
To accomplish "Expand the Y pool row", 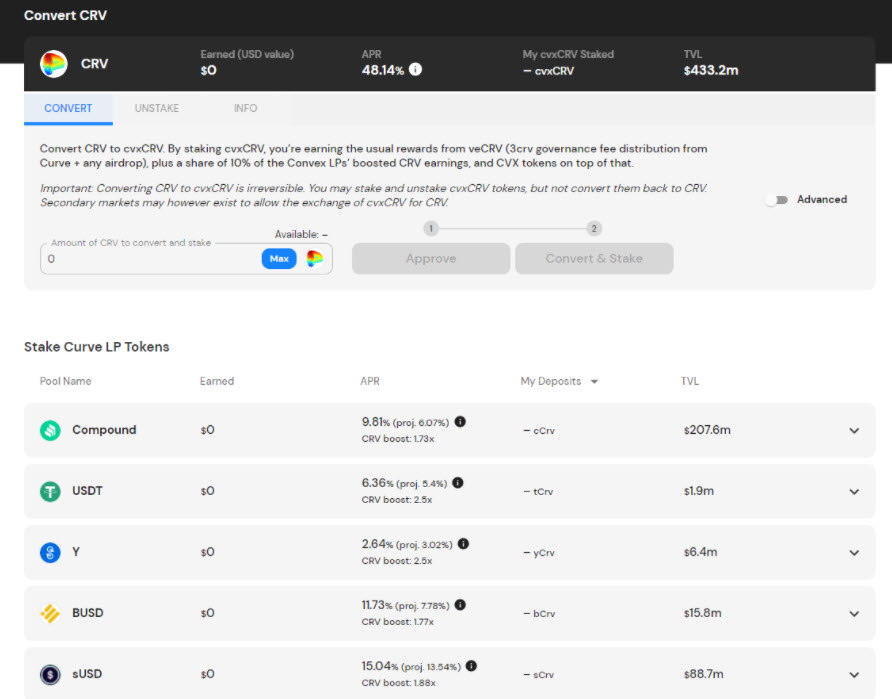I will [x=854, y=552].
